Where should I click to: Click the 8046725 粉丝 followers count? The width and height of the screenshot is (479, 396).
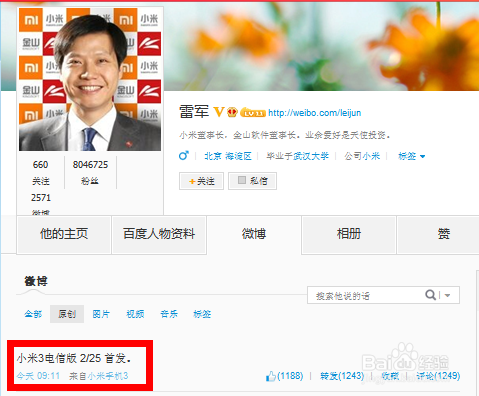click(90, 173)
